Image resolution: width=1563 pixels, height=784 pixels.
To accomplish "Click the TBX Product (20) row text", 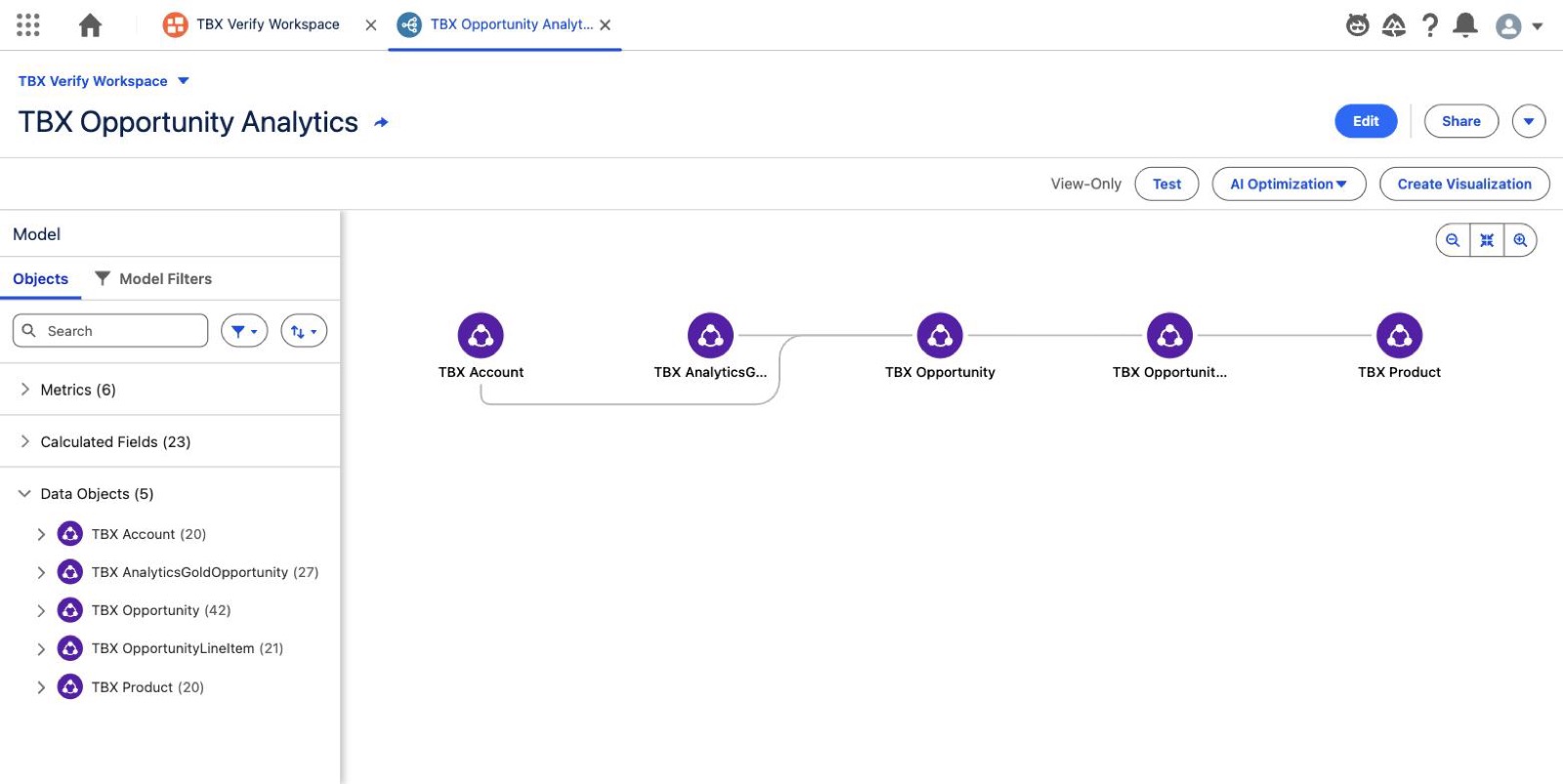I will 148,687.
